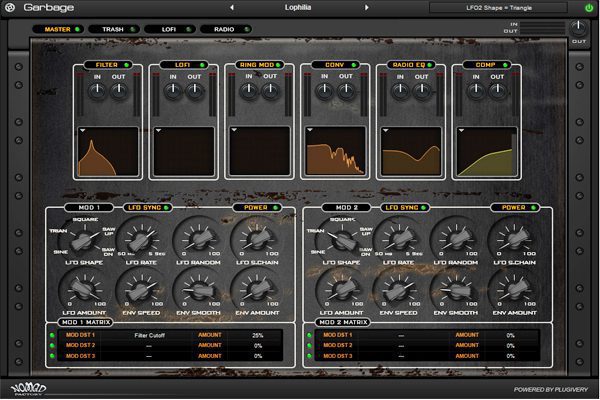This screenshot has width=600, height=400.
Task: Click MOD 1 LFO RANDOM knob
Action: click(199, 240)
